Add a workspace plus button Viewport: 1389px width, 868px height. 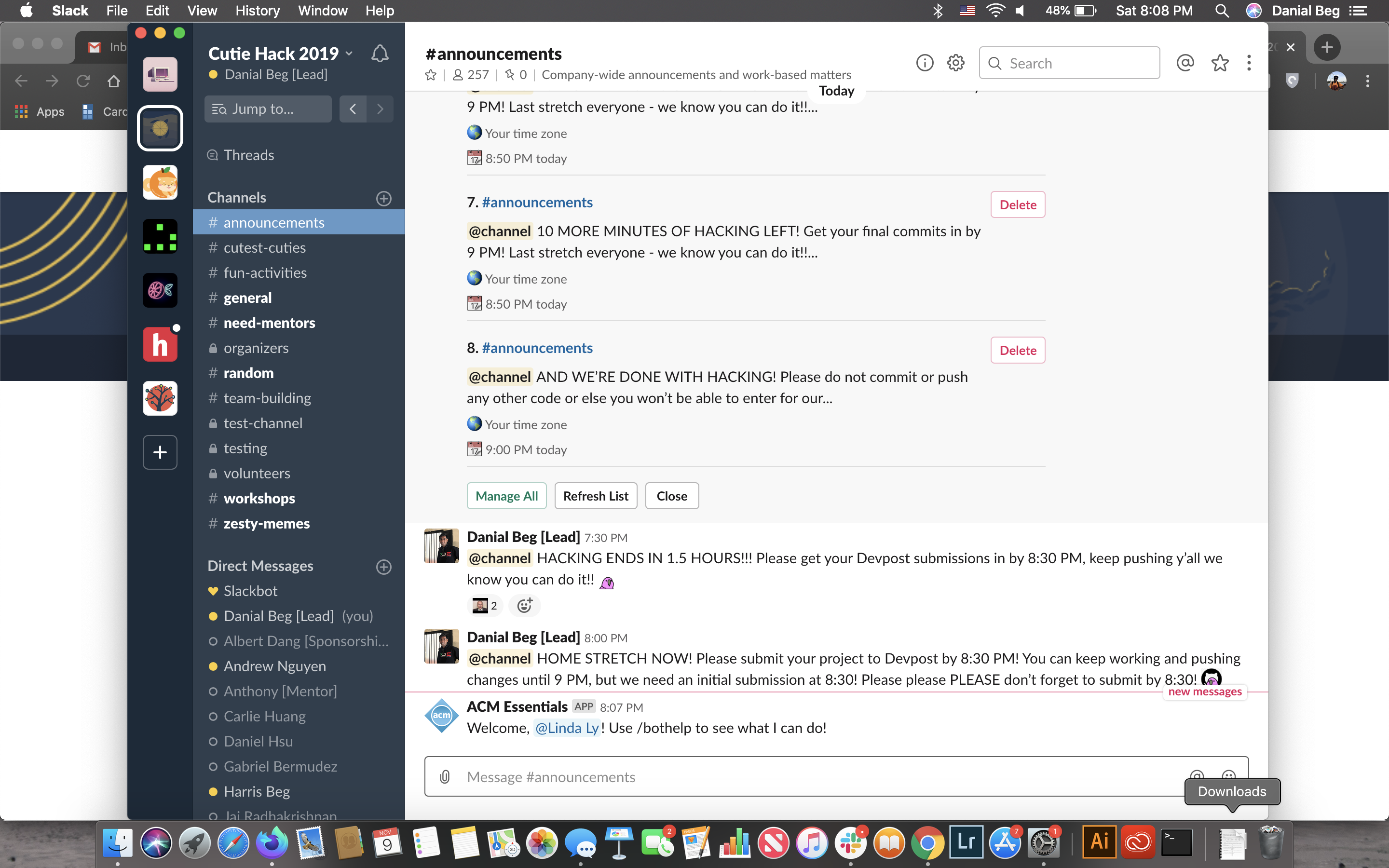(160, 452)
